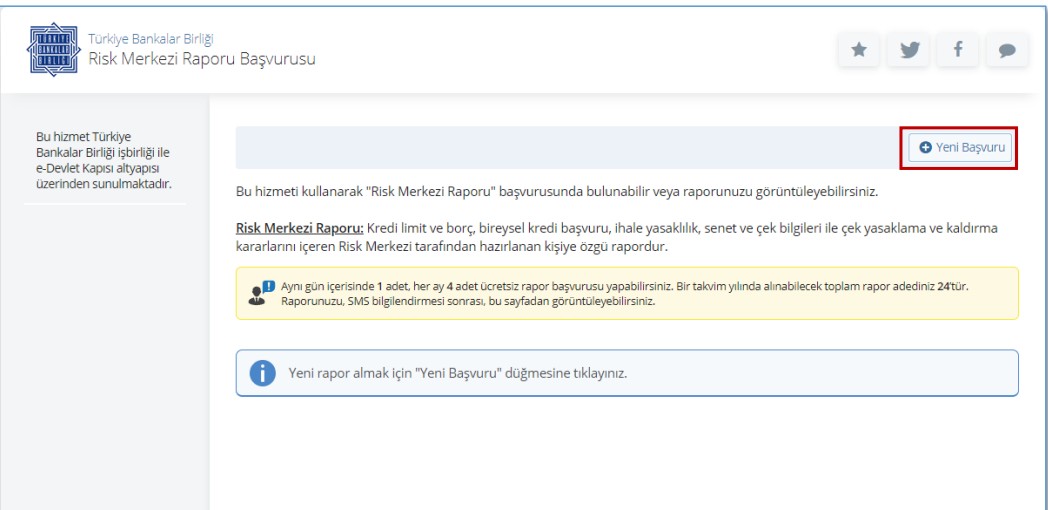Click the person alert icon in yellow notice
This screenshot has width=1048, height=510.
point(261,293)
